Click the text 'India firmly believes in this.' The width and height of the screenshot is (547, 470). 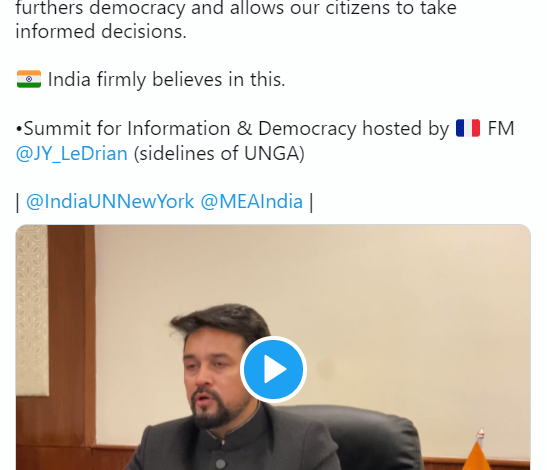tap(166, 80)
